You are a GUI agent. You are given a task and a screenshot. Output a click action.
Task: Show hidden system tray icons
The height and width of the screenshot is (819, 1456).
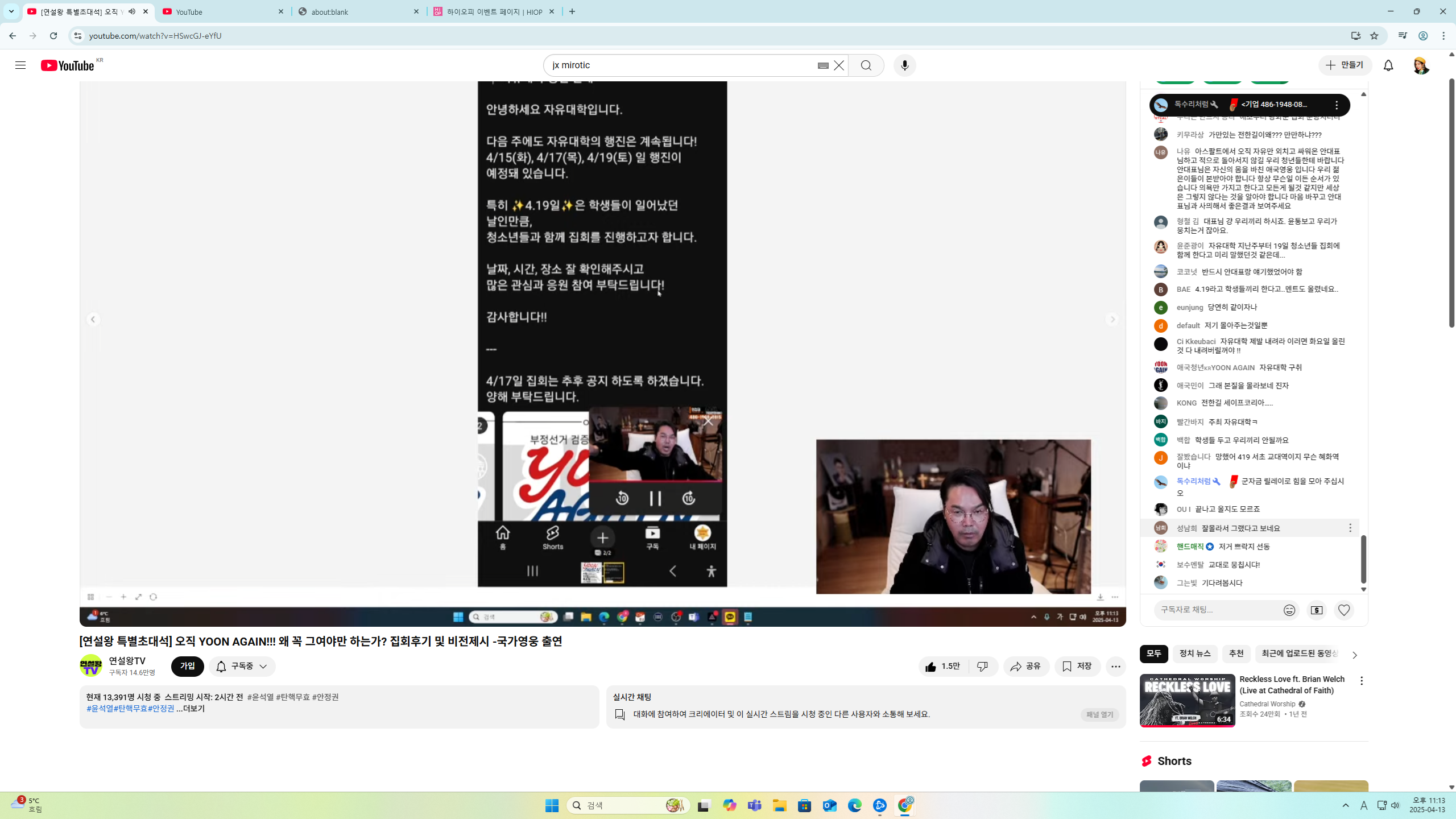(1346, 805)
